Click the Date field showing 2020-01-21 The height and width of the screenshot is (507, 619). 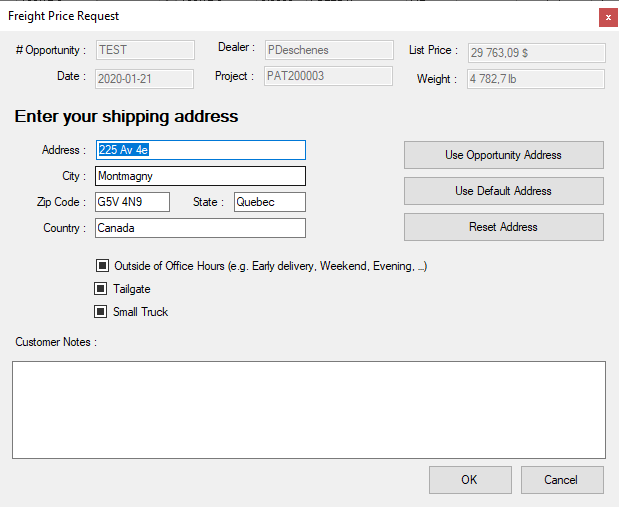(x=144, y=78)
